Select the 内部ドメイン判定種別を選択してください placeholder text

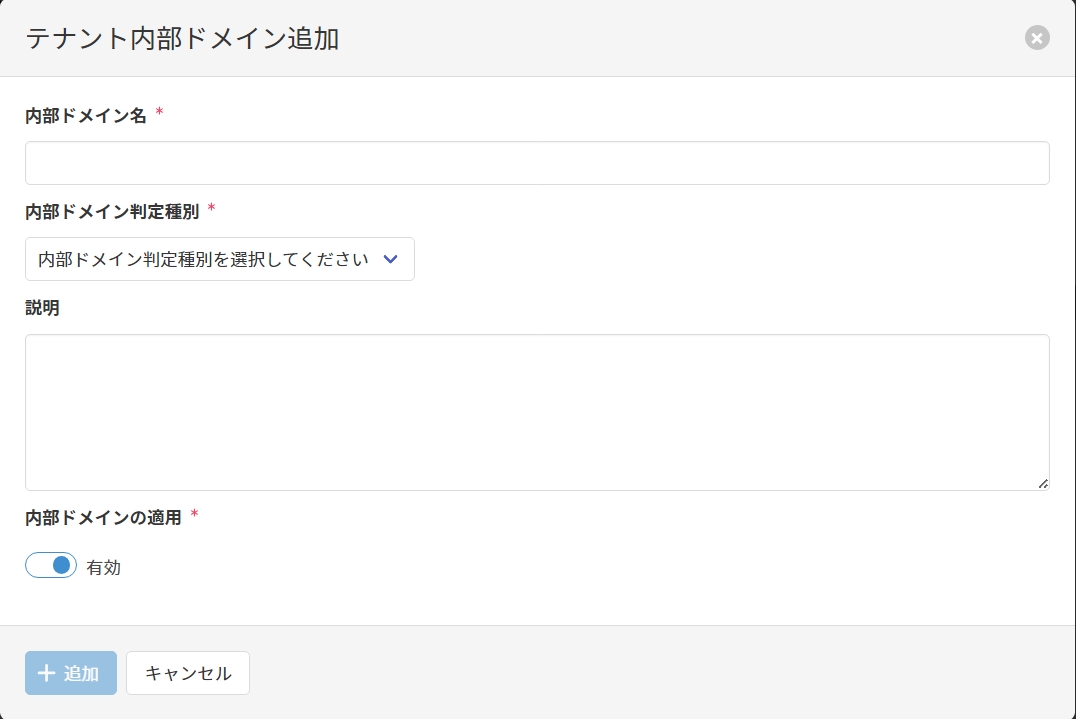coord(204,260)
